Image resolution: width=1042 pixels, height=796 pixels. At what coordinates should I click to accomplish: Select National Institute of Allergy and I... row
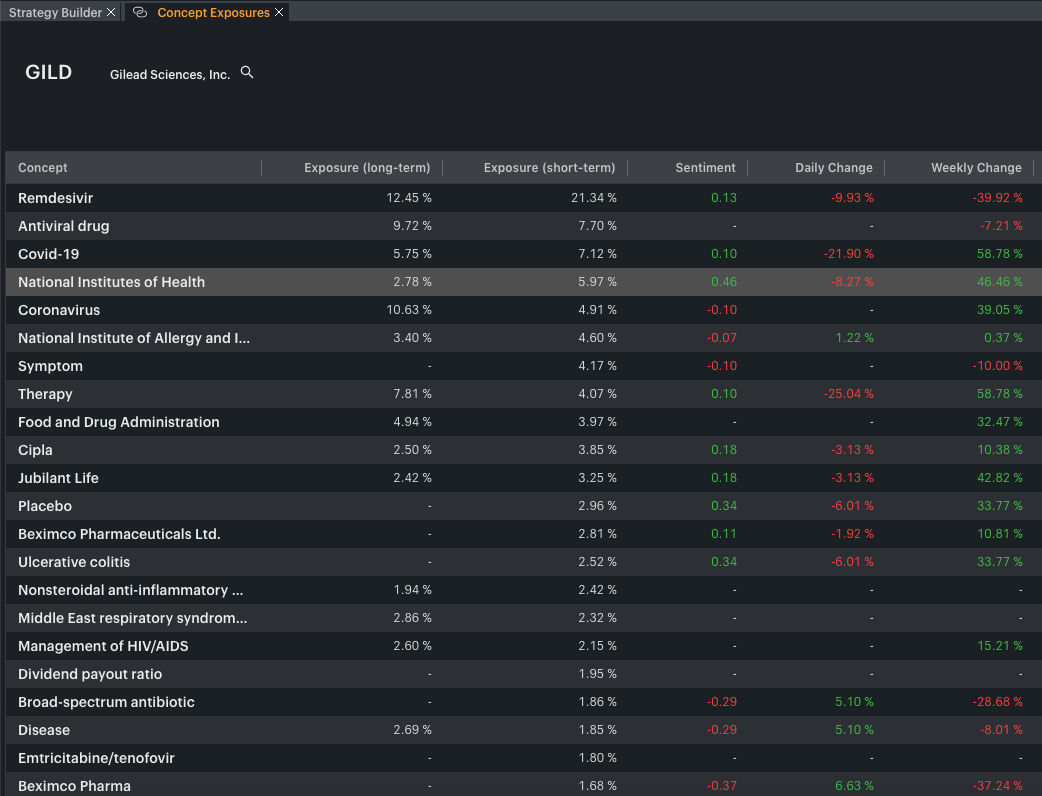524,338
